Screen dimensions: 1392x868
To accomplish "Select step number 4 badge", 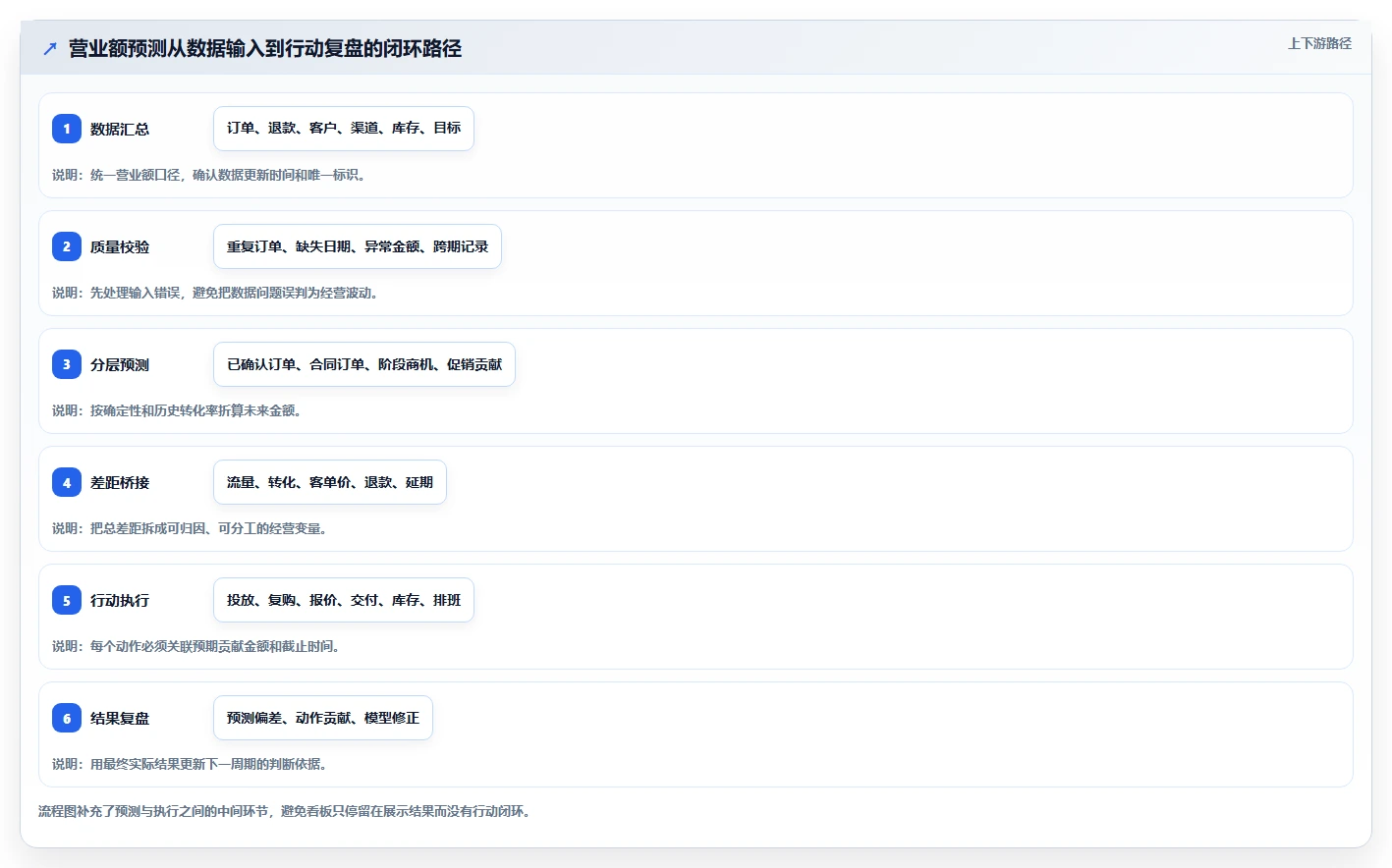I will point(67,482).
